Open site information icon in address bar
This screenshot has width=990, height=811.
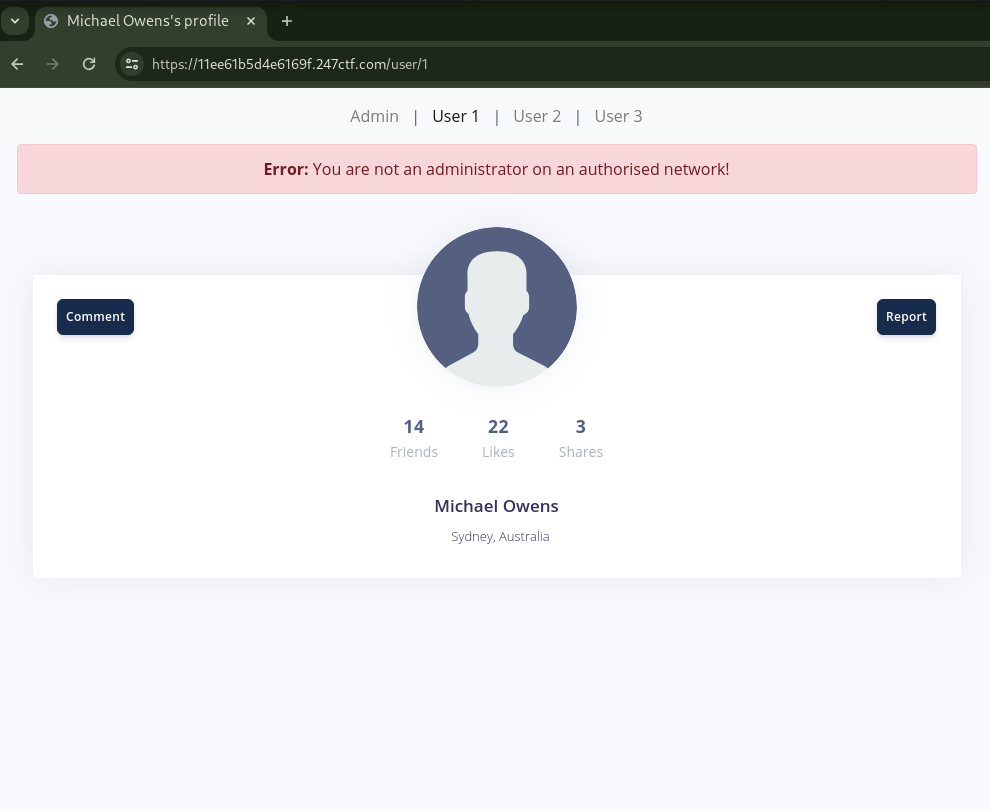coord(132,64)
